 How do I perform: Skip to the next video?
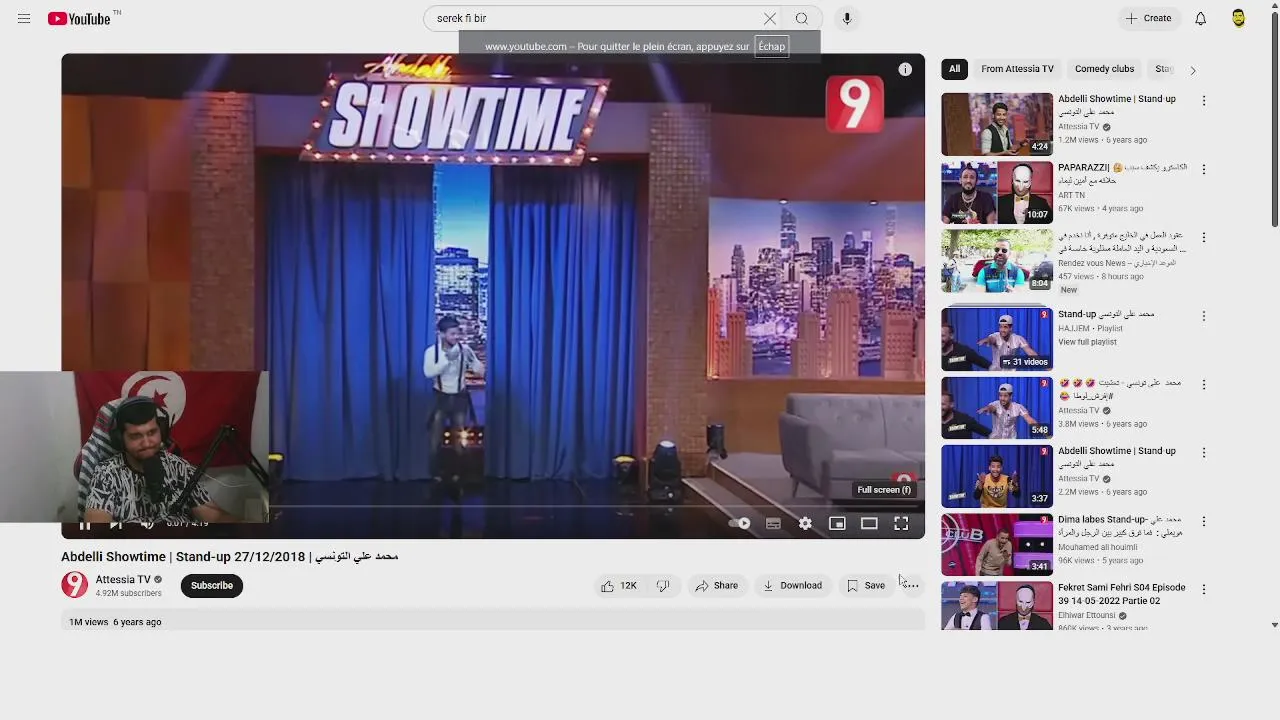[116, 524]
